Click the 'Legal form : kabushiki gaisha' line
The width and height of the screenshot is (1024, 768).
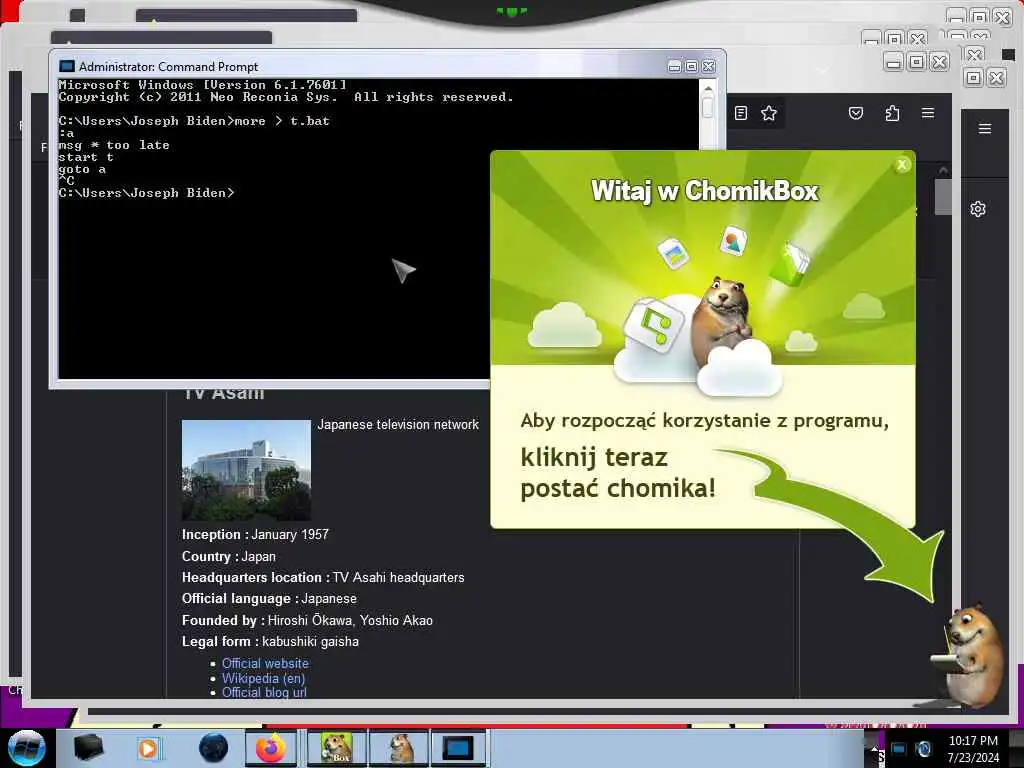[270, 641]
